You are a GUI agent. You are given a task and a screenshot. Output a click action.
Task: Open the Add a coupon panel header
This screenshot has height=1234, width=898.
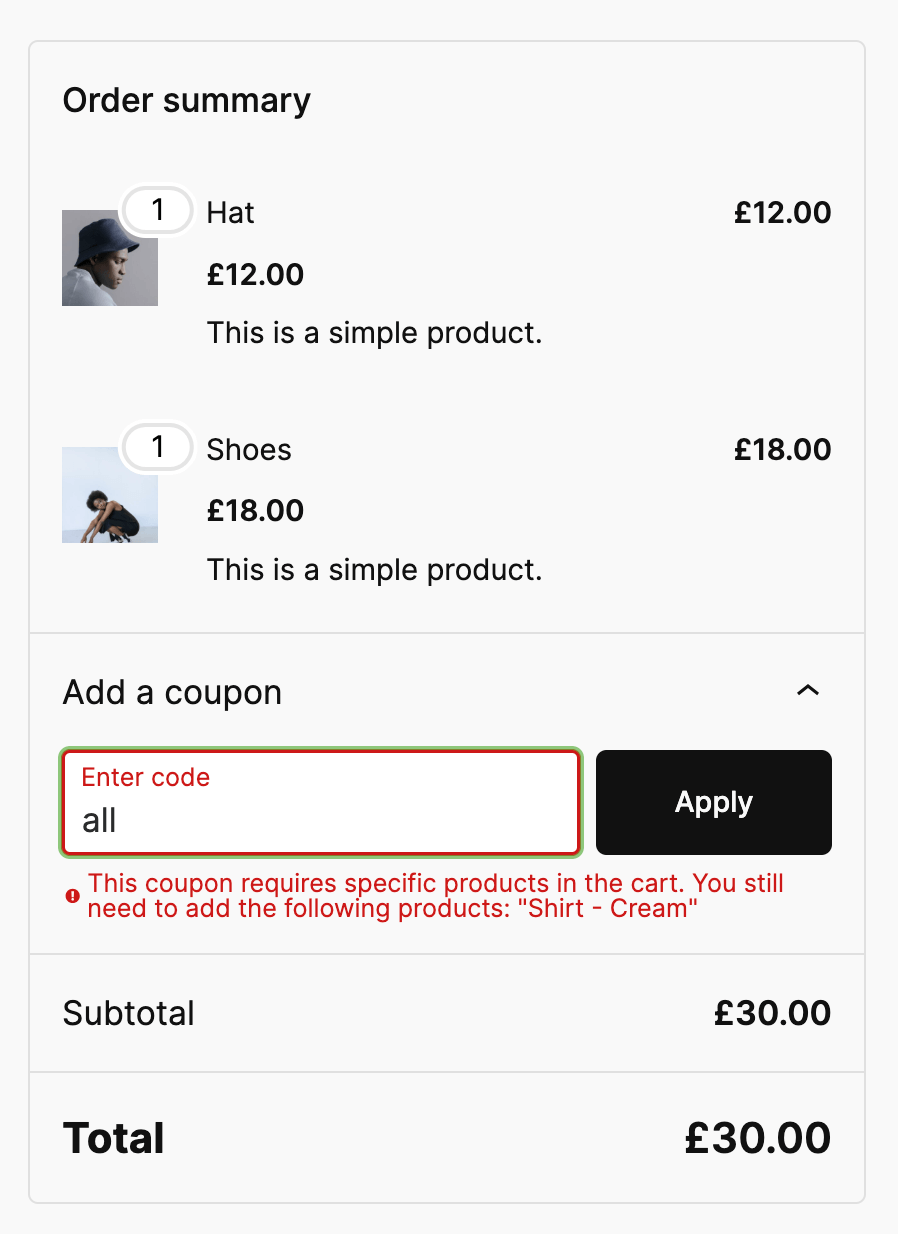(x=172, y=691)
